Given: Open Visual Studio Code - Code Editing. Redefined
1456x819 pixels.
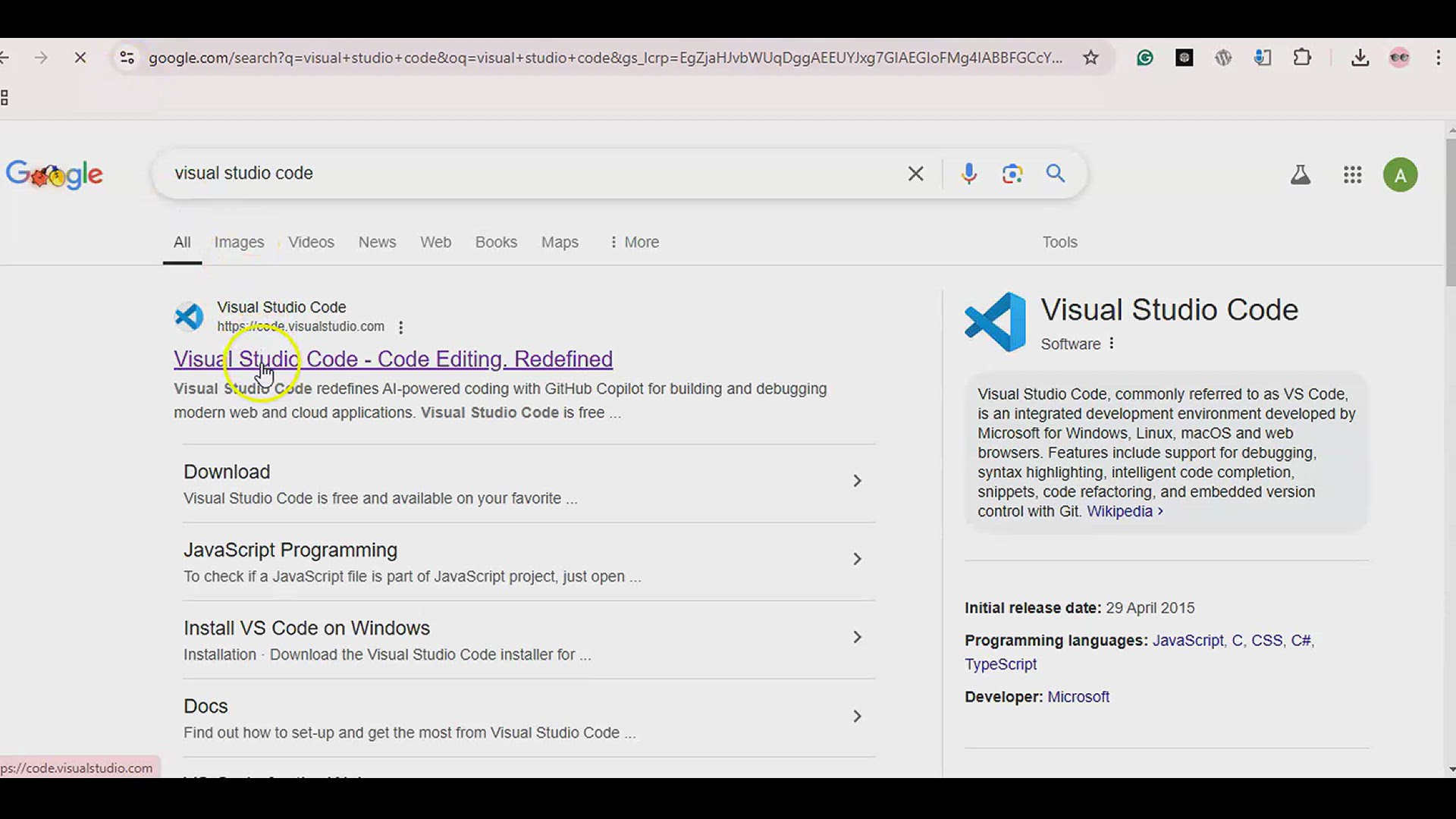Looking at the screenshot, I should point(393,359).
